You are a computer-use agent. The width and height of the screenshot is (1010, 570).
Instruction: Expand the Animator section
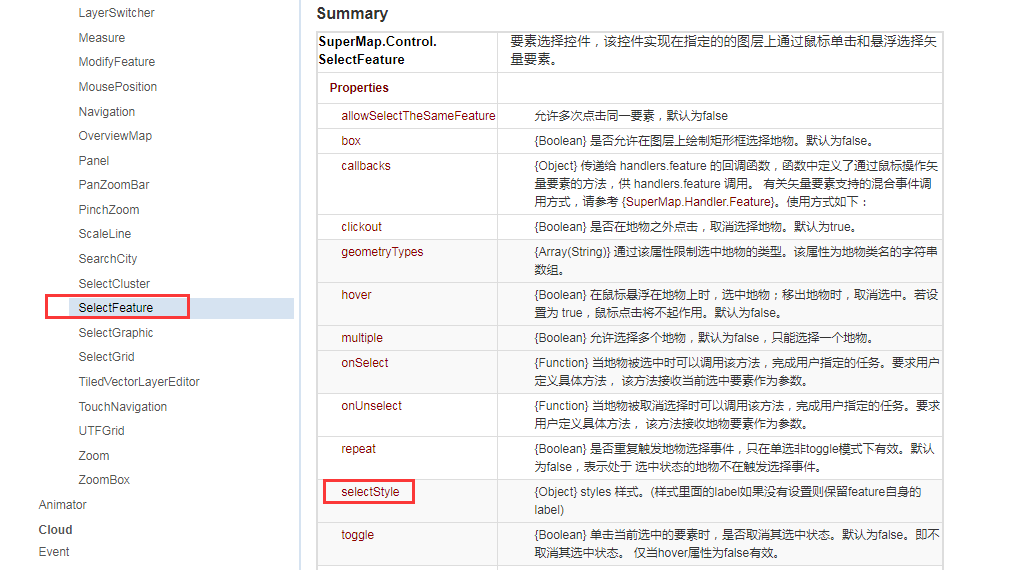[x=62, y=505]
